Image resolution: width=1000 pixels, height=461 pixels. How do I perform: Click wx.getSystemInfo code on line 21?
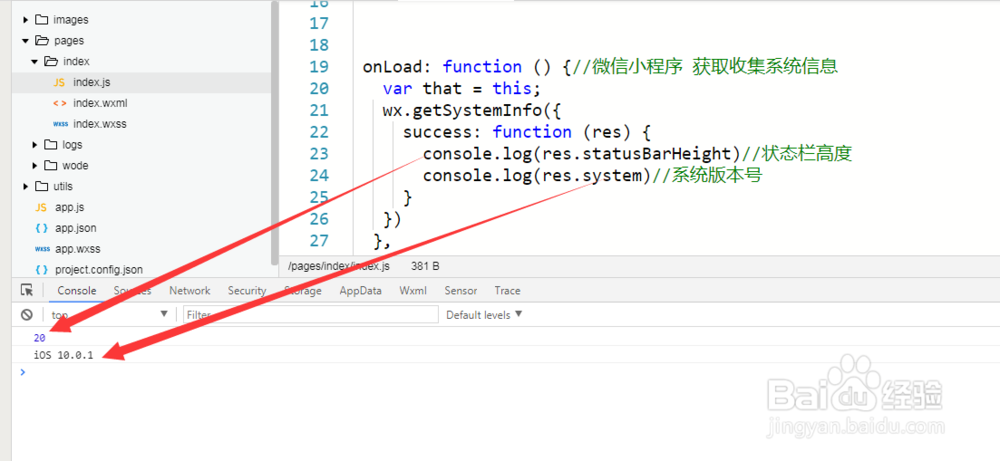point(471,110)
